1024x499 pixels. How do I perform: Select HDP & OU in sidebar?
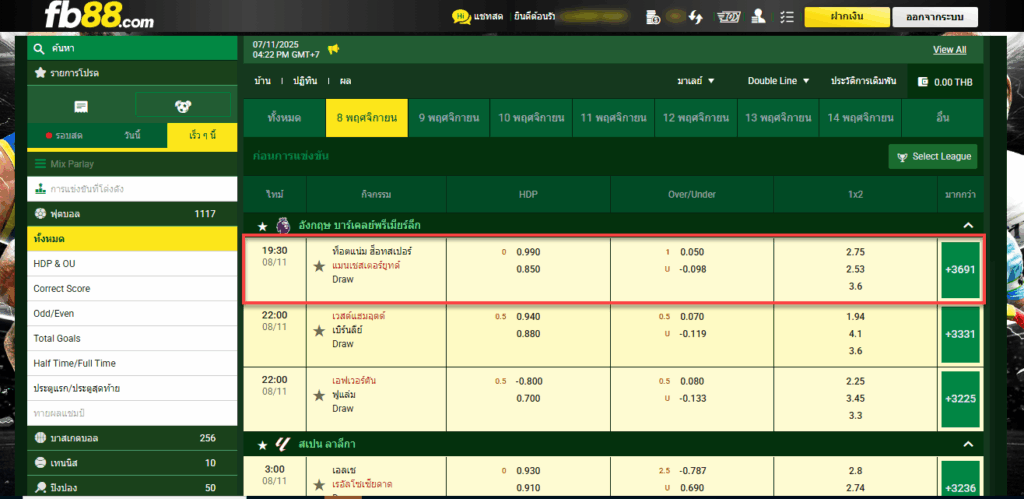coord(132,264)
